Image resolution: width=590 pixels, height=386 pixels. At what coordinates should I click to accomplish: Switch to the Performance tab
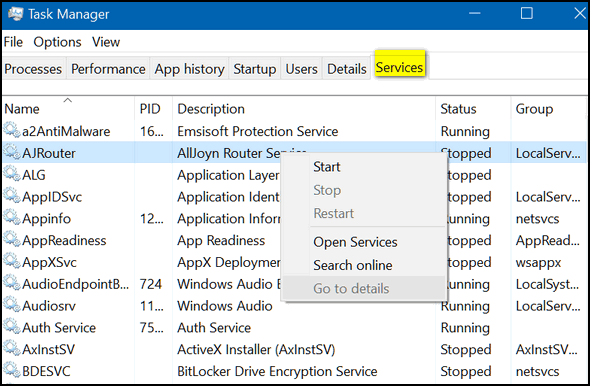(108, 69)
